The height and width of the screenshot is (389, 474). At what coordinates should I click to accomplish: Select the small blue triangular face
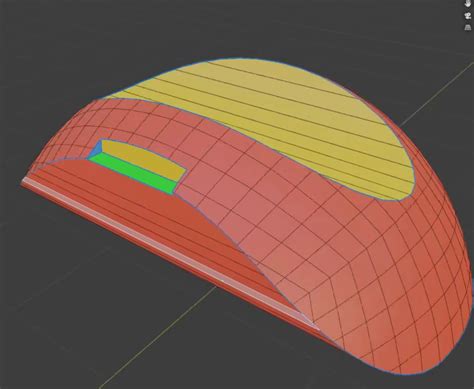click(96, 149)
